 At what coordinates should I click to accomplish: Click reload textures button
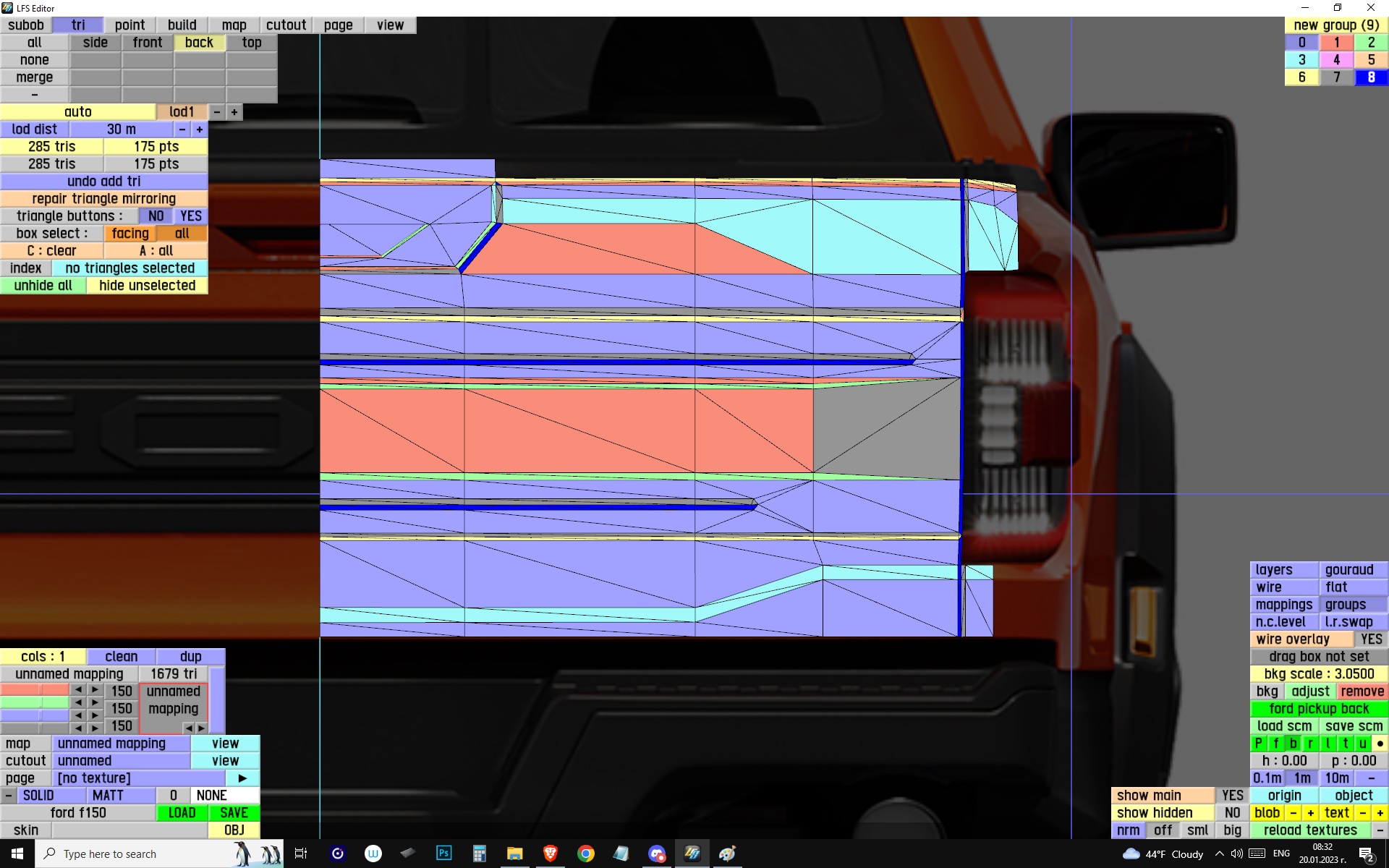click(x=1309, y=830)
